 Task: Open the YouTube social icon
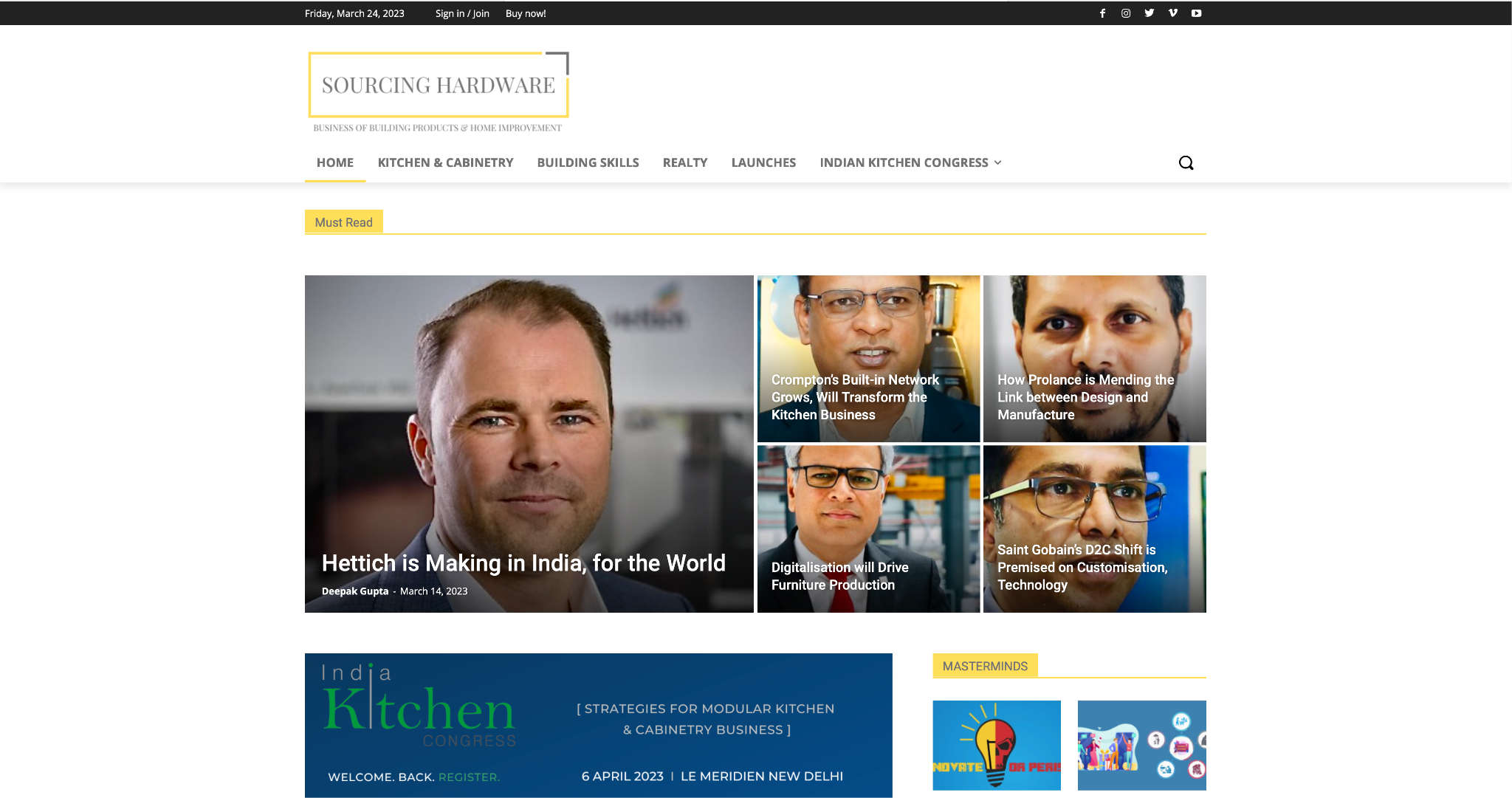click(1197, 13)
